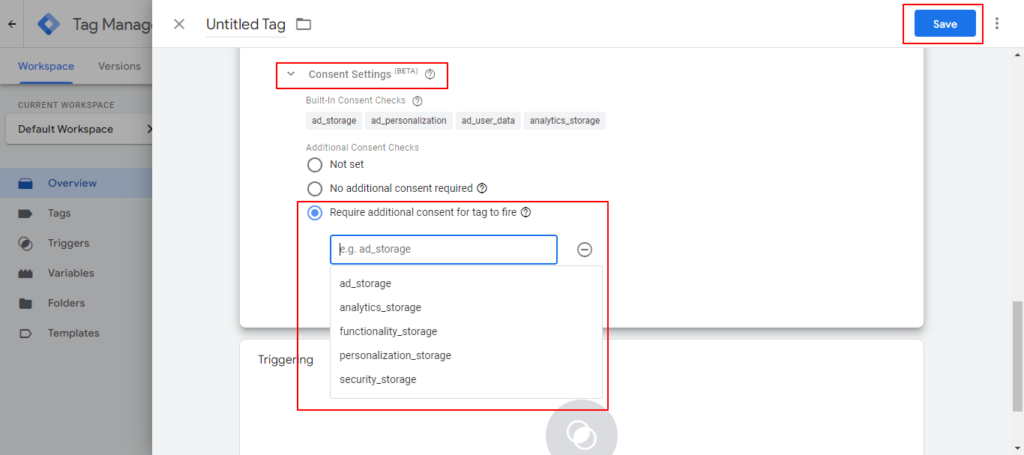Click the Untitled Tag name field
Screen dimensions: 1024x455
(x=245, y=24)
